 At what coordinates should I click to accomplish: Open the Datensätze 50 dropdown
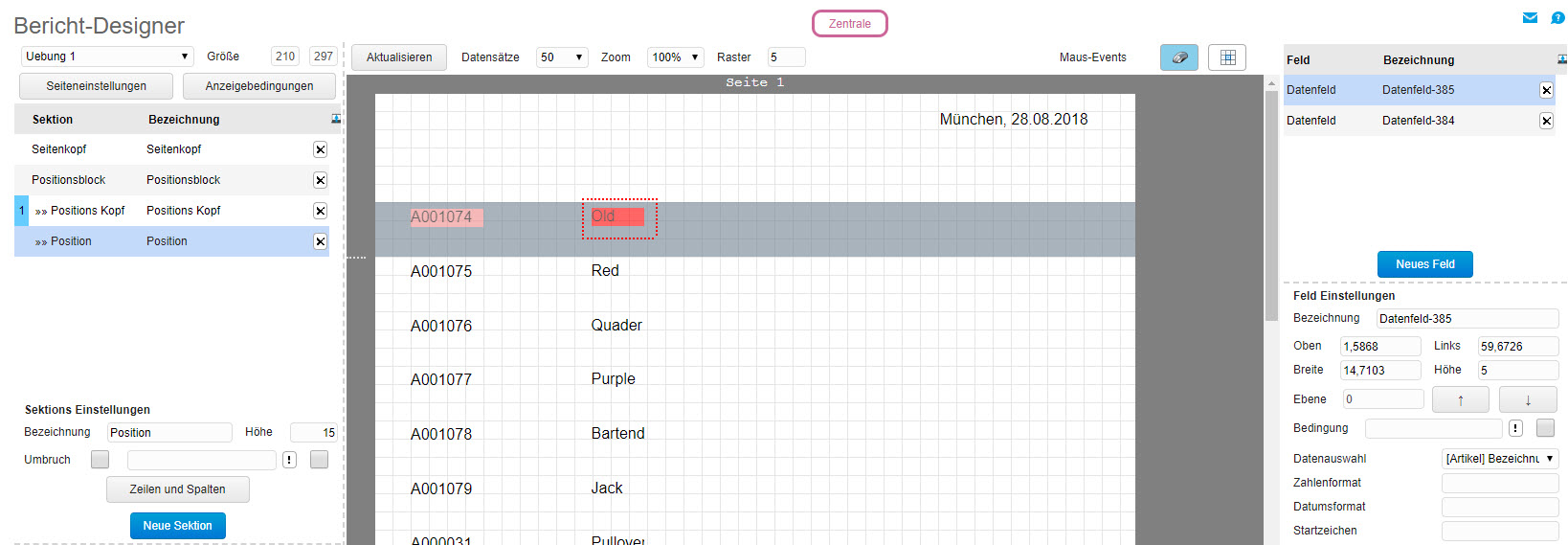pyautogui.click(x=562, y=57)
